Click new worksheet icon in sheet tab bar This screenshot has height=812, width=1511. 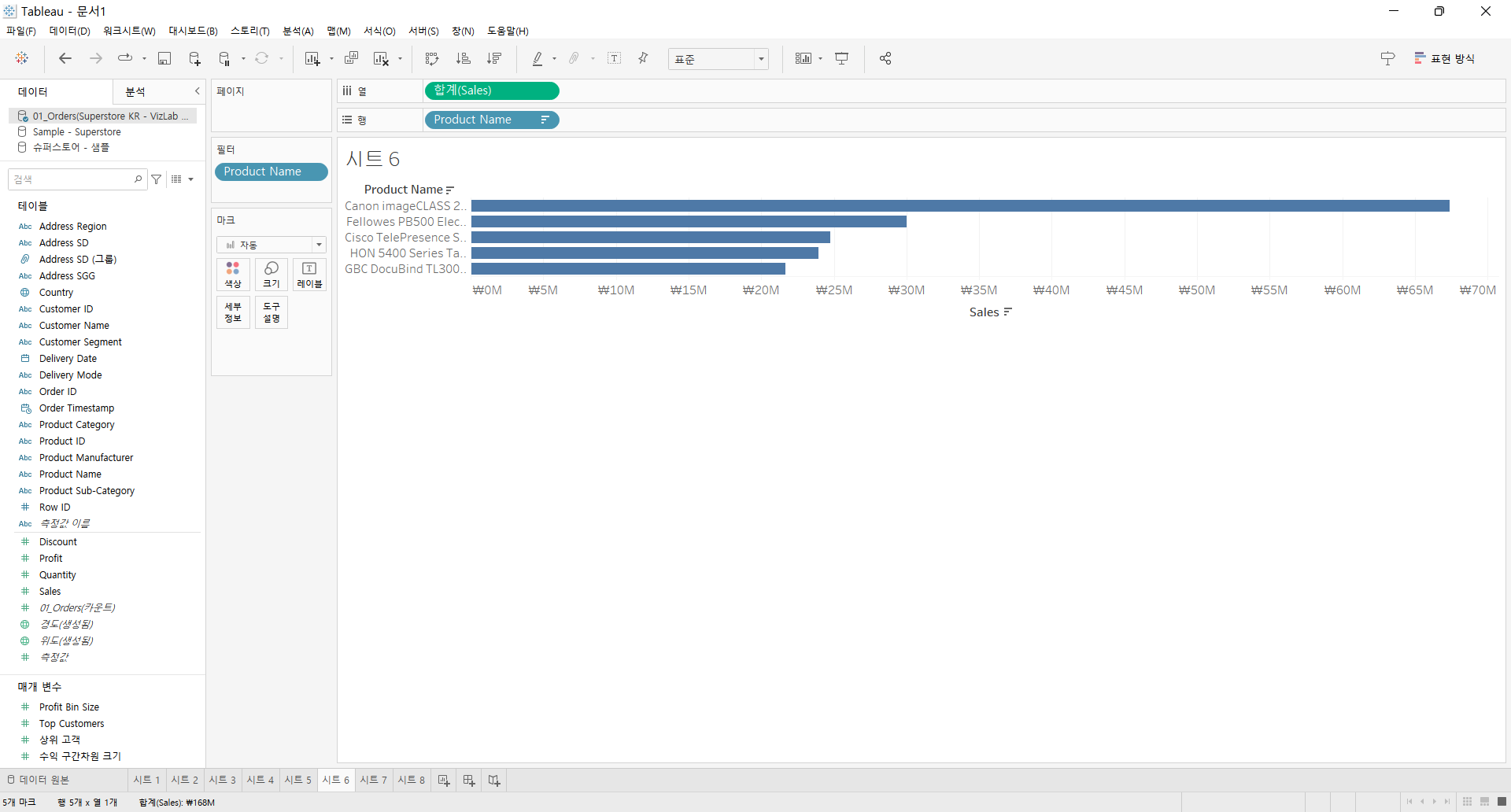pyautogui.click(x=444, y=780)
